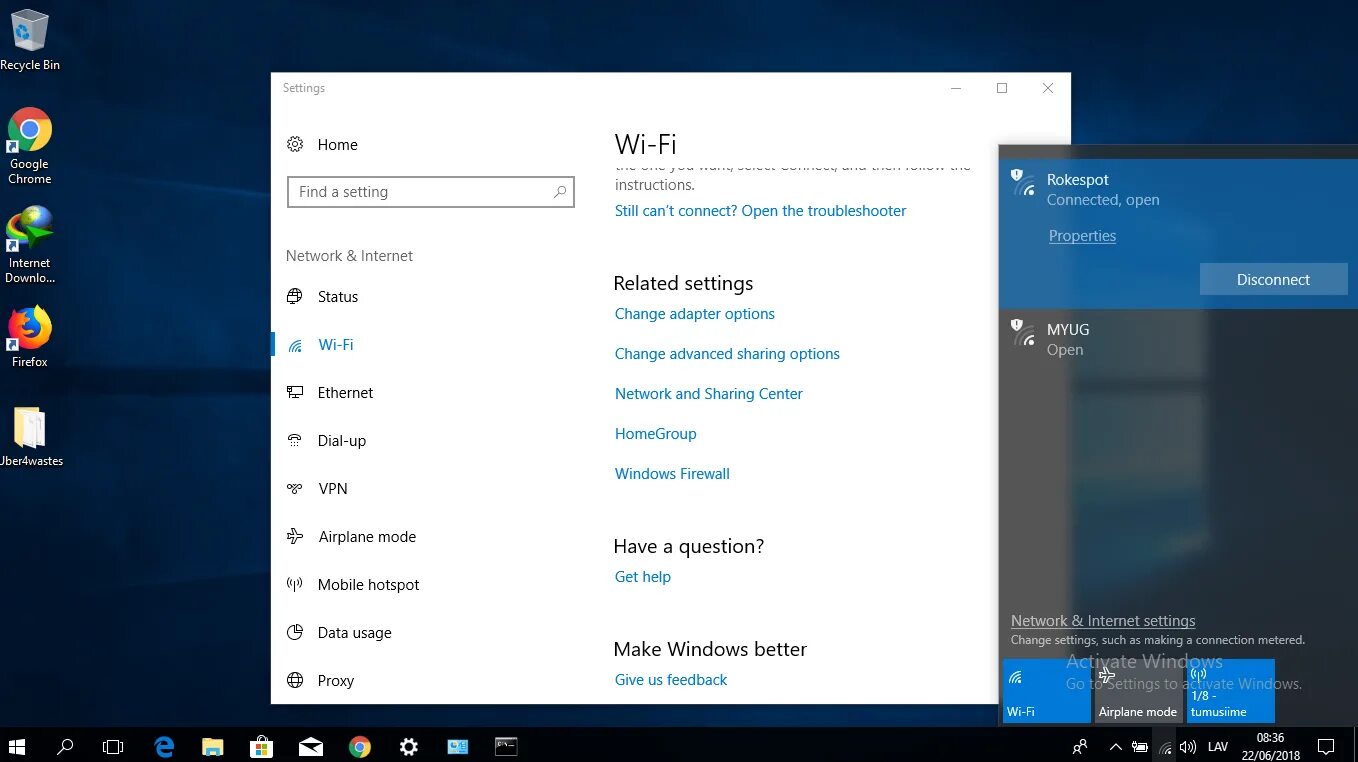Select Airplane mode in Settings sidebar
The width and height of the screenshot is (1358, 762).
tap(295, 536)
